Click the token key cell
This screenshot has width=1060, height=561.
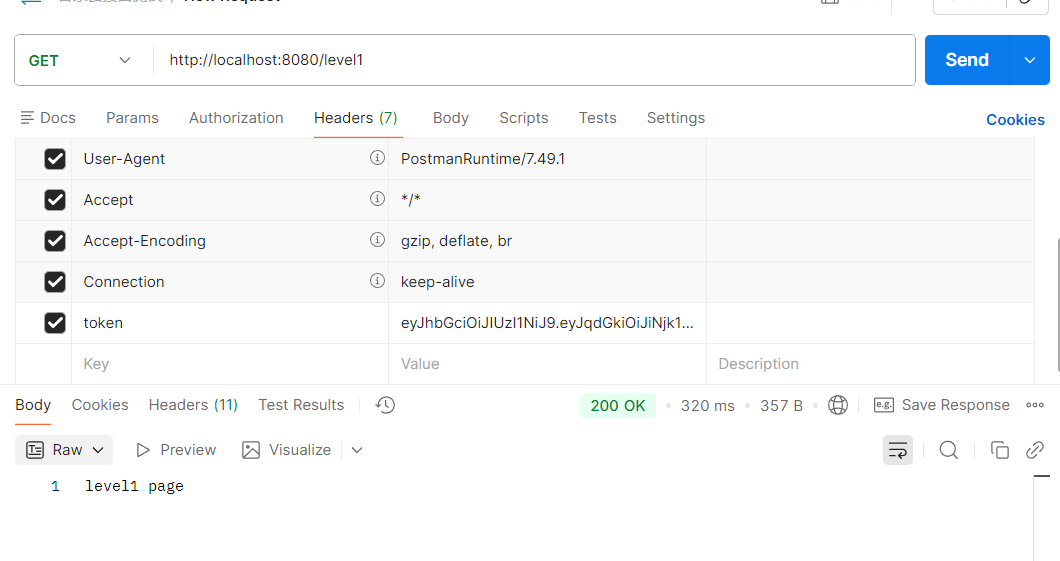click(x=230, y=323)
